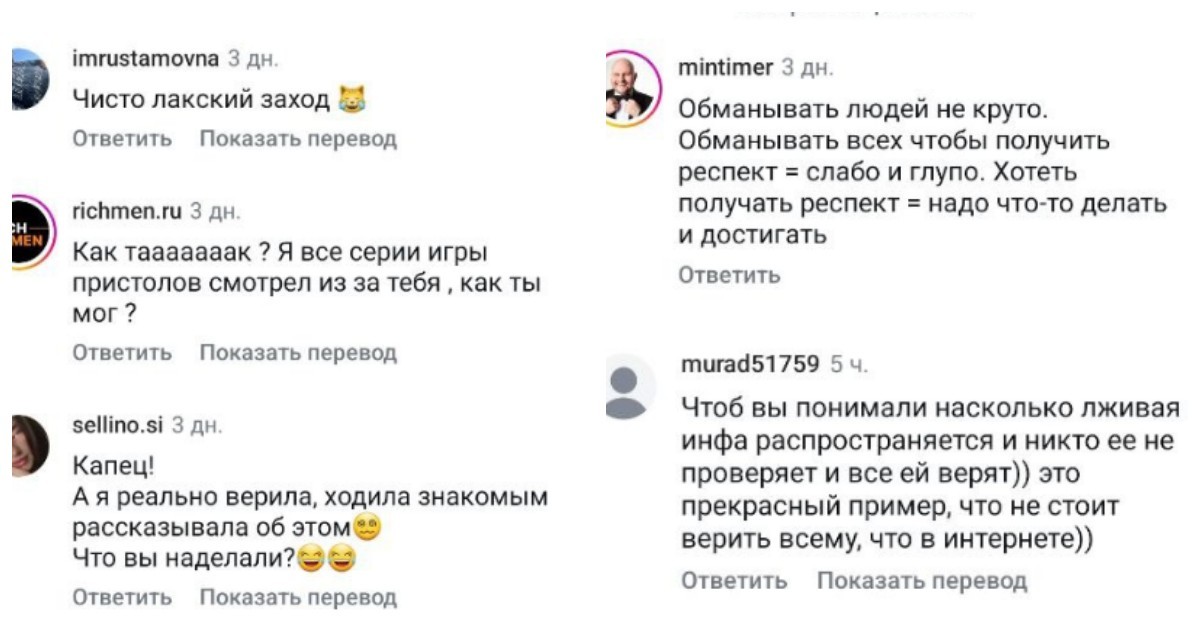Image resolution: width=1200 pixels, height=630 pixels.
Task: Reply to murad51759's comment
Action: (x=734, y=581)
